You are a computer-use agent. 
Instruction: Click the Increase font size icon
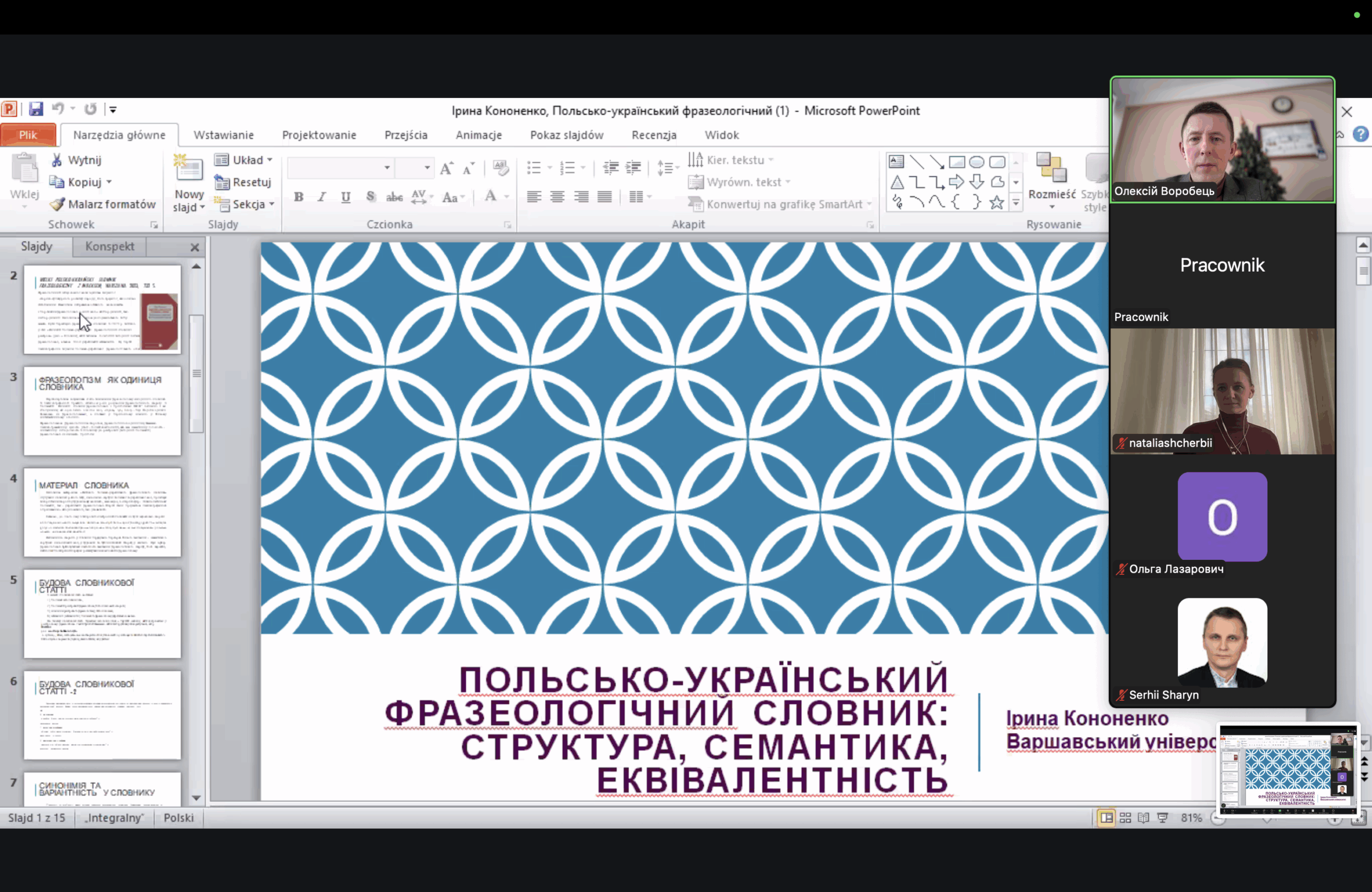coord(446,168)
